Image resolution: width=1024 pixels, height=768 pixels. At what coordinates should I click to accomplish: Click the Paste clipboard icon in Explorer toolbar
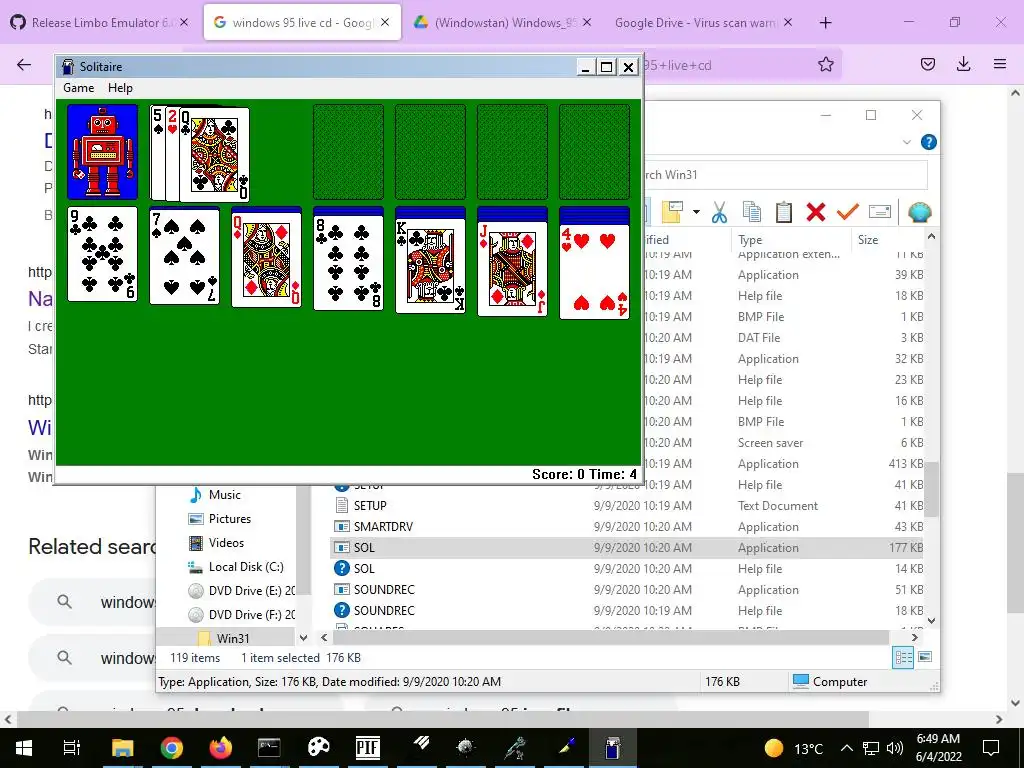point(784,212)
